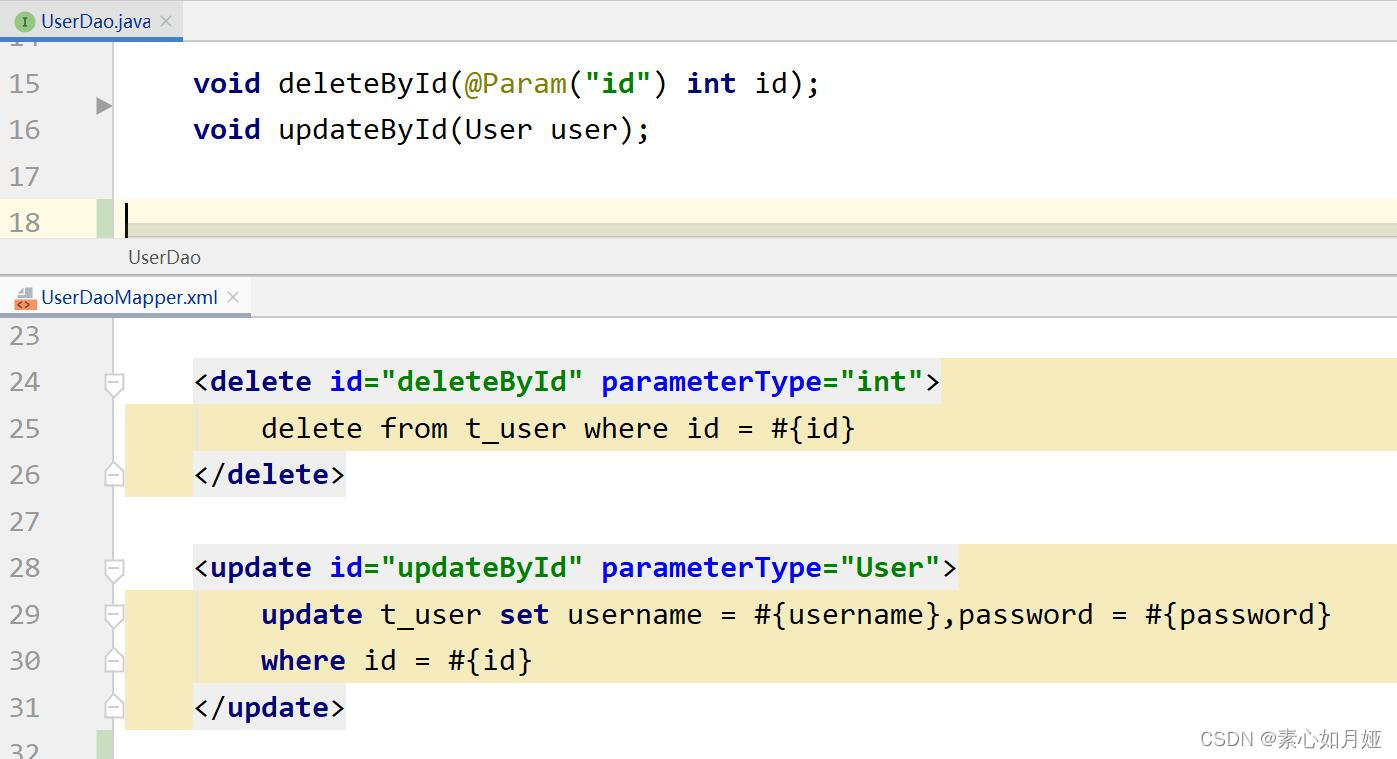Click line number 24 in the XML gutter
This screenshot has height=759, width=1397.
[25, 381]
